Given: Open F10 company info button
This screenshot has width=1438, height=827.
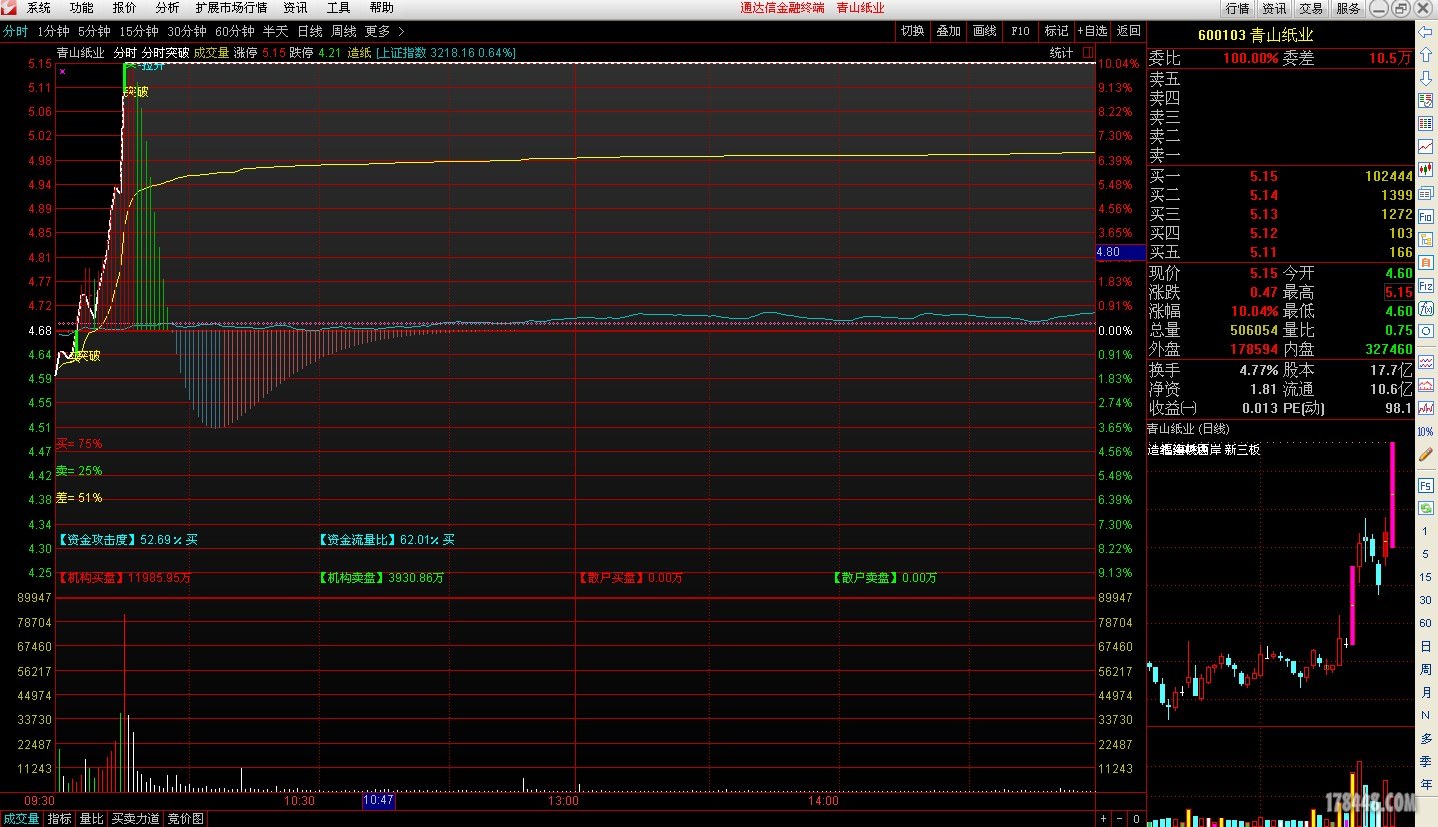Looking at the screenshot, I should click(x=1020, y=31).
